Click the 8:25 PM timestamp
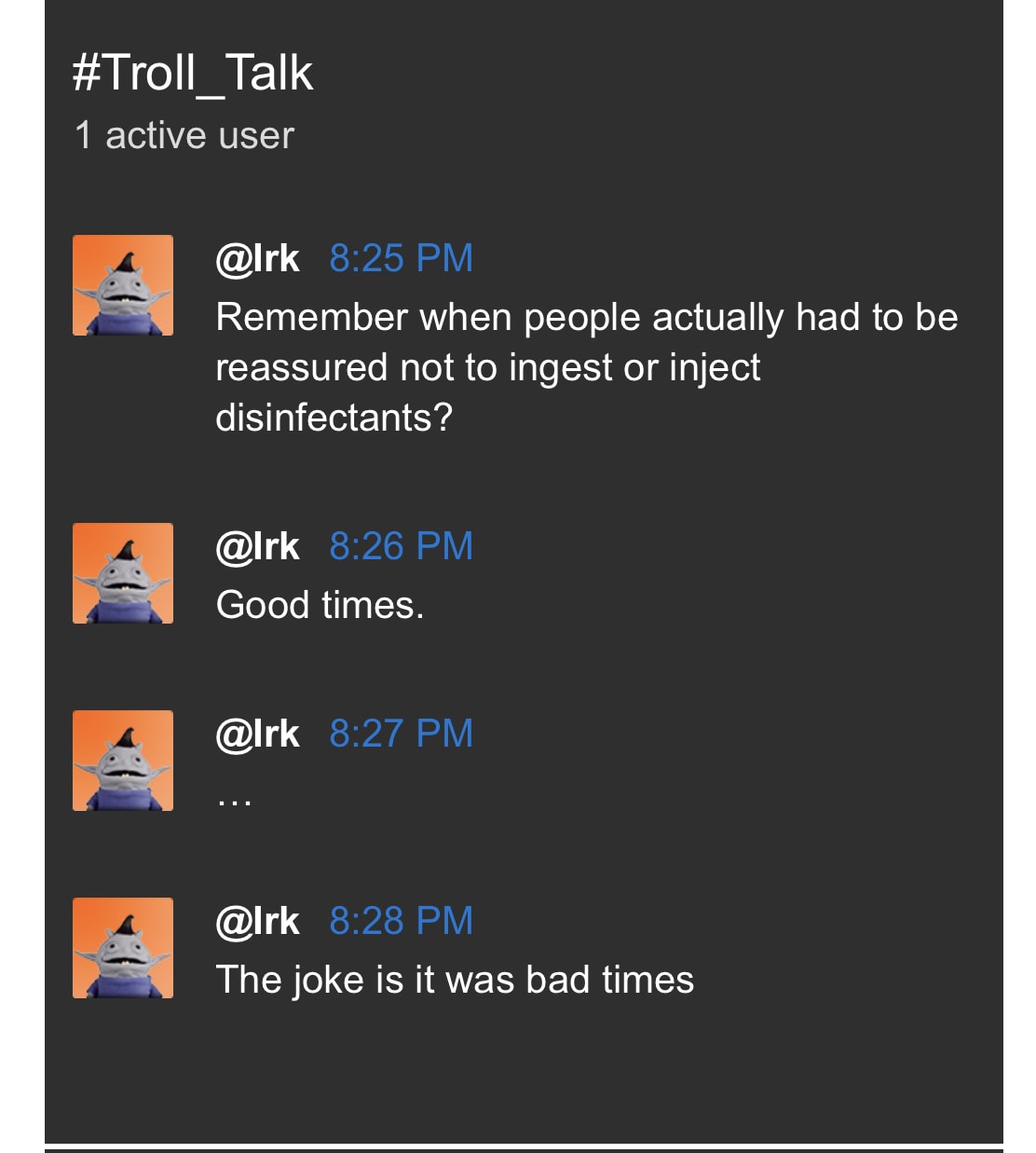 pyautogui.click(x=401, y=259)
